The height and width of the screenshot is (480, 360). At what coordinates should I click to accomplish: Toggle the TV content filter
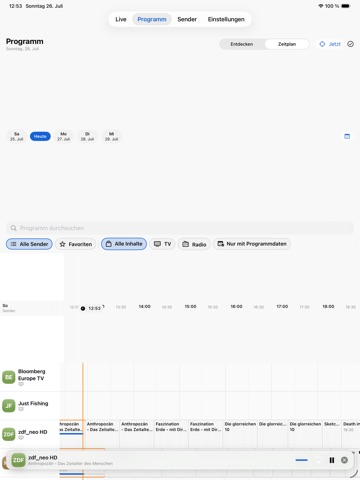[162, 244]
